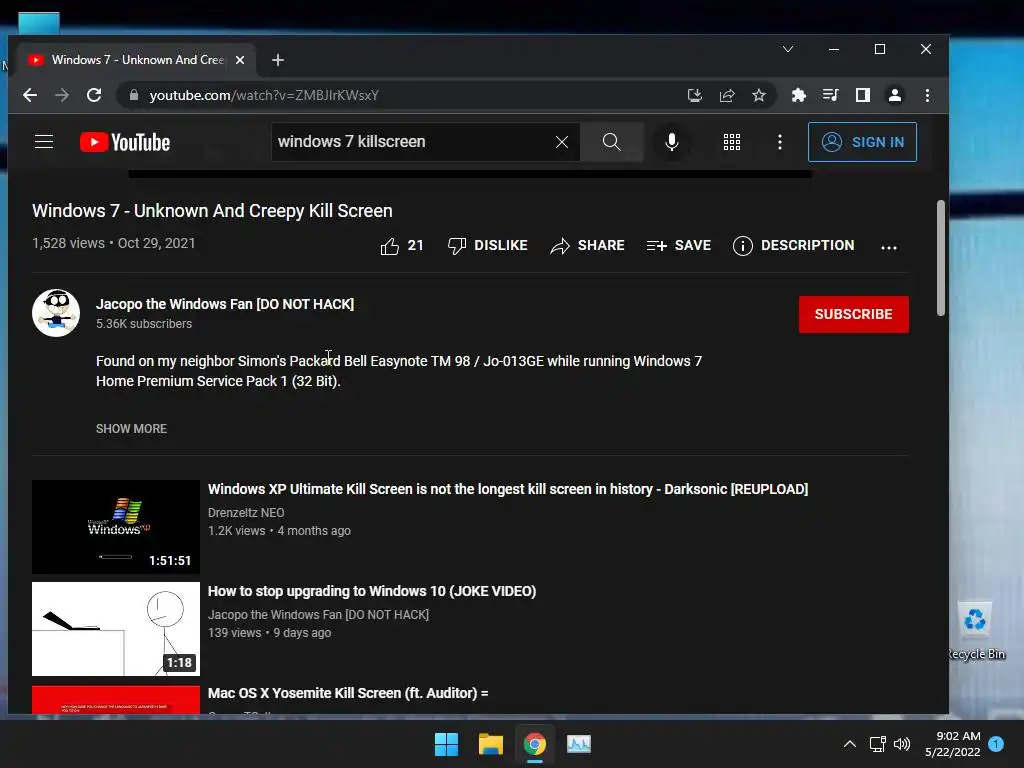The image size is (1024, 768).
Task: Close the YouTube browser tab
Action: pyautogui.click(x=240, y=59)
